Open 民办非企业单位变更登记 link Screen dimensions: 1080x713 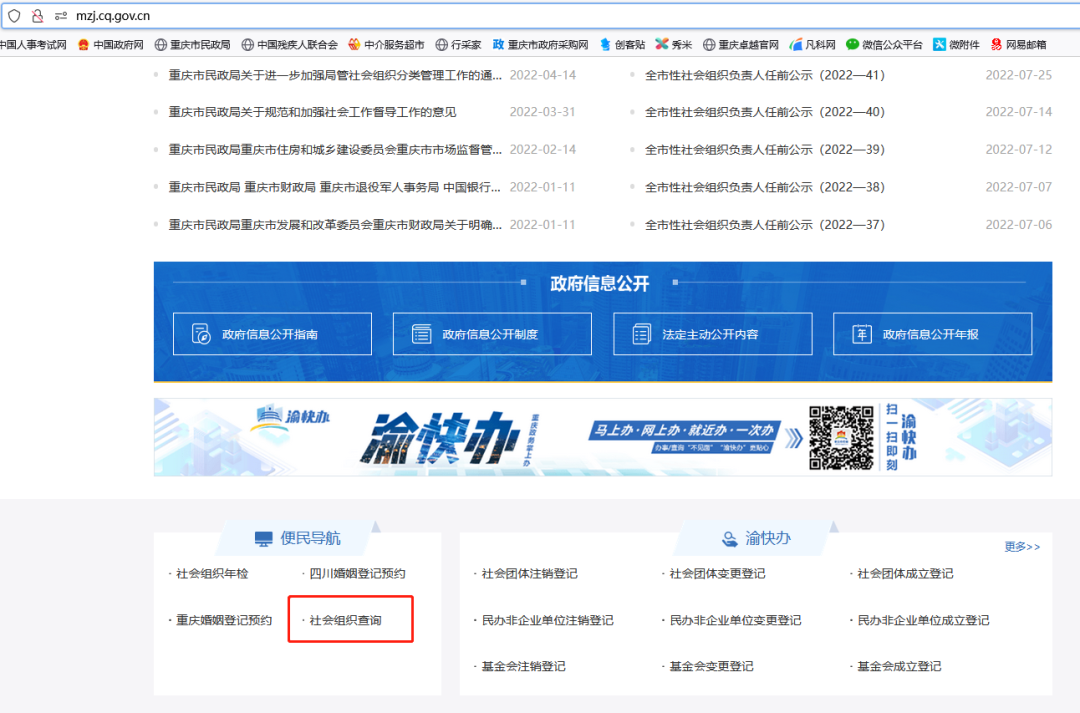point(735,620)
